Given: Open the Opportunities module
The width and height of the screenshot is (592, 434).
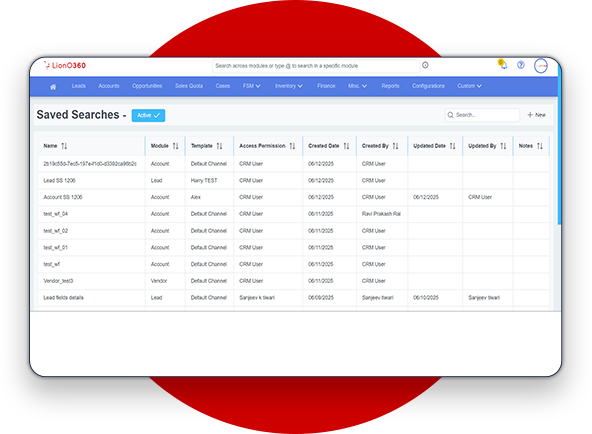Looking at the screenshot, I should (147, 86).
